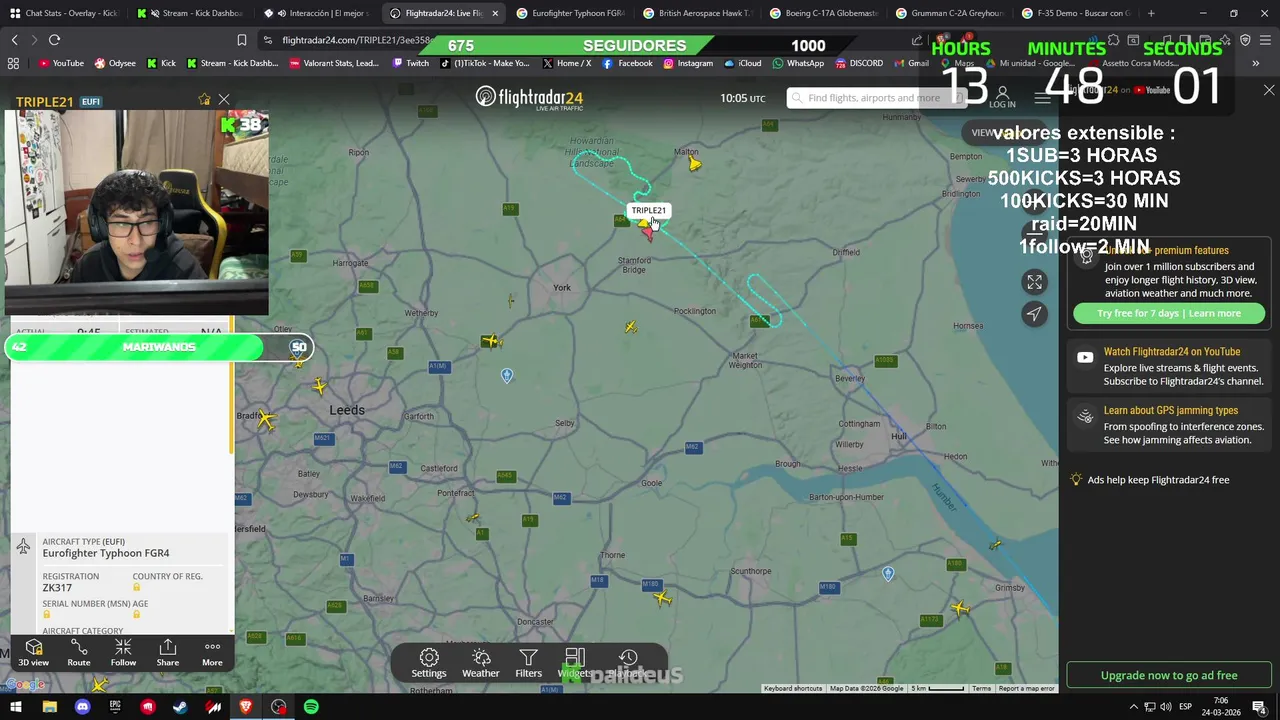Select the yellow aircraft near Grimsby
1280x720 pixels.
coord(960,608)
